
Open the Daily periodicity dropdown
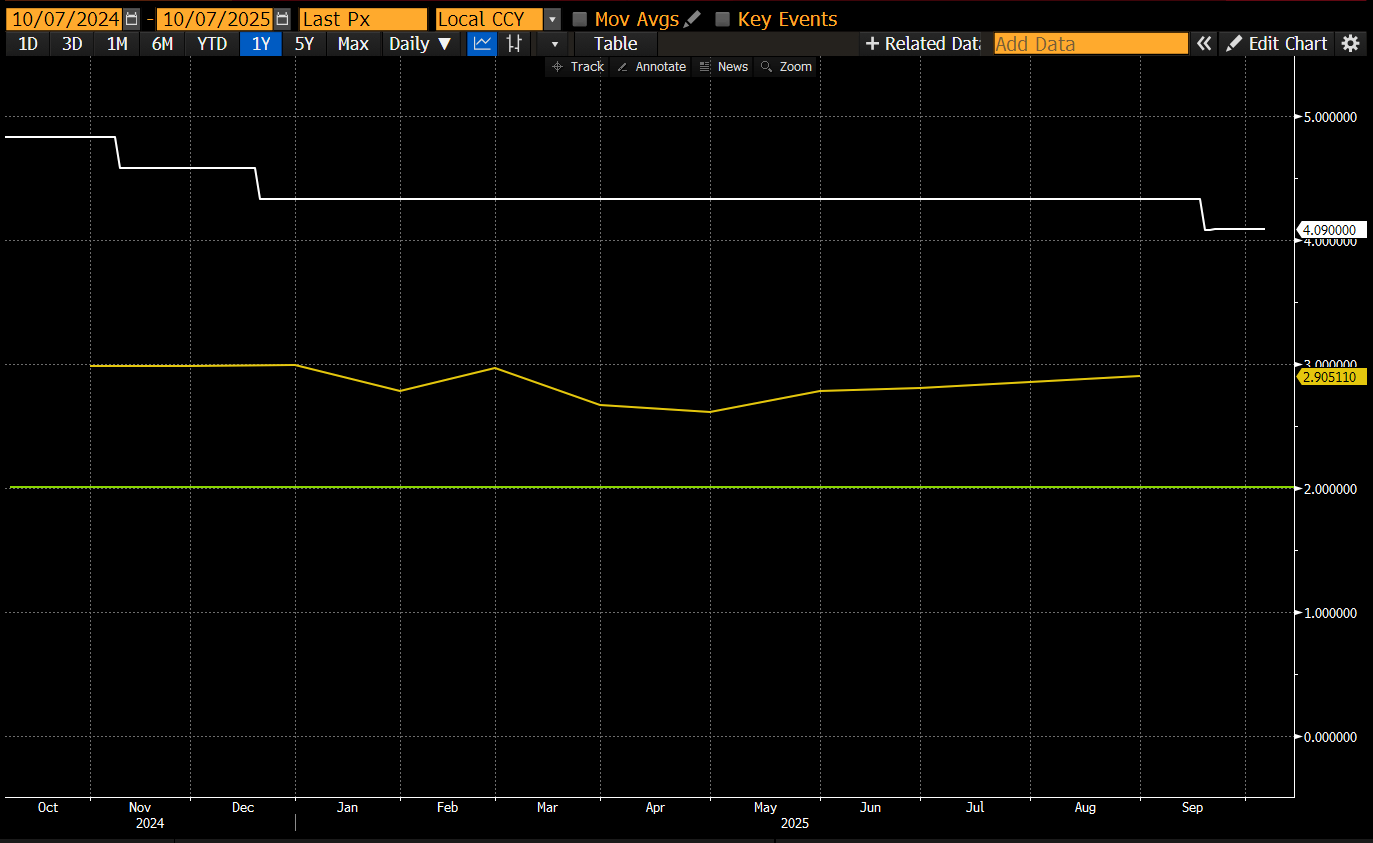(420, 43)
